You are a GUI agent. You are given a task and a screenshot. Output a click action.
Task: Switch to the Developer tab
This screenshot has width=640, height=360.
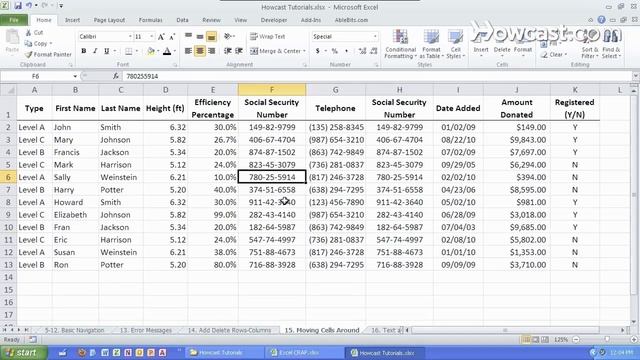[x=273, y=20]
